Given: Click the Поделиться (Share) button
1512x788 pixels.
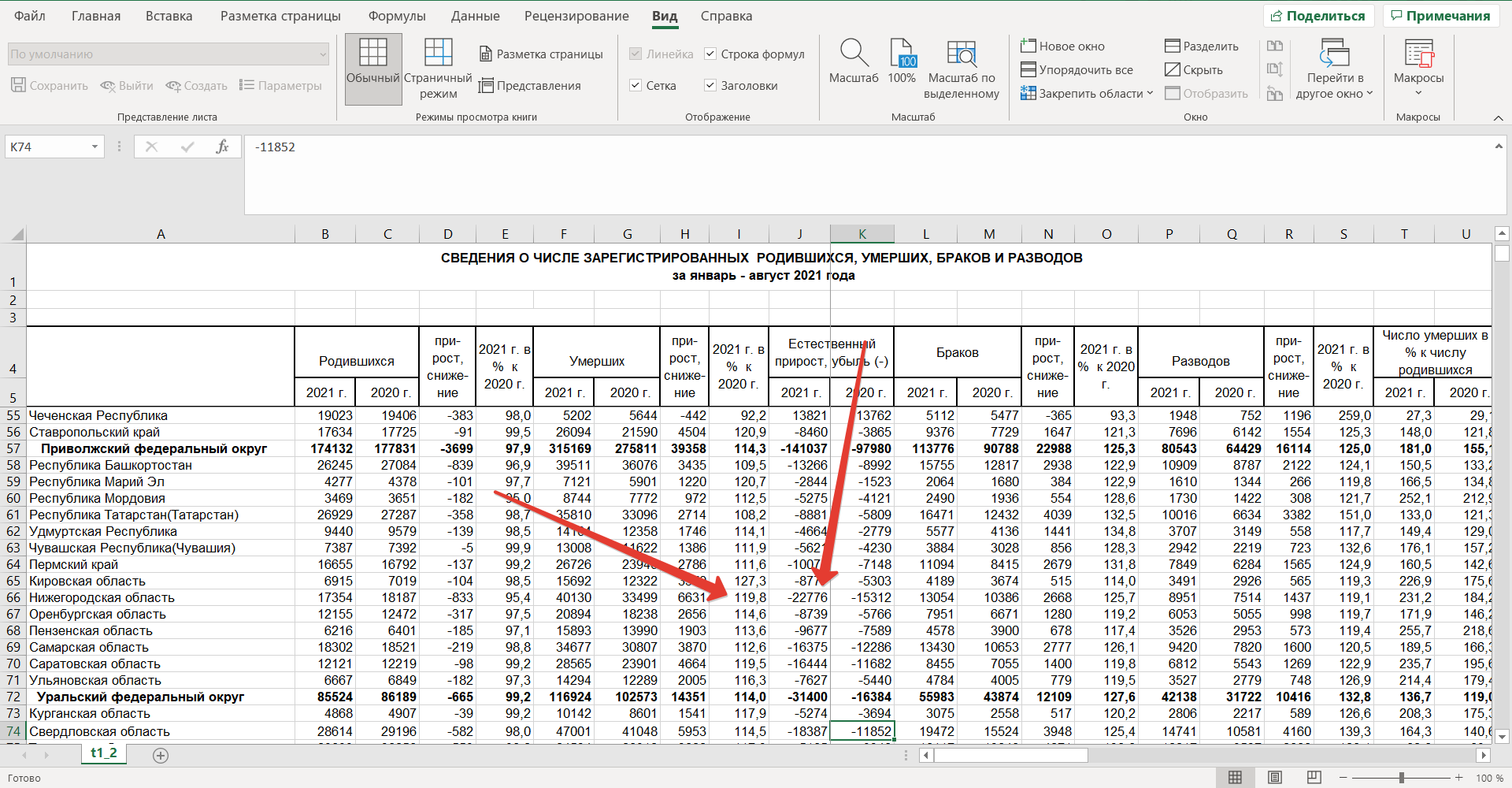Looking at the screenshot, I should [1319, 16].
